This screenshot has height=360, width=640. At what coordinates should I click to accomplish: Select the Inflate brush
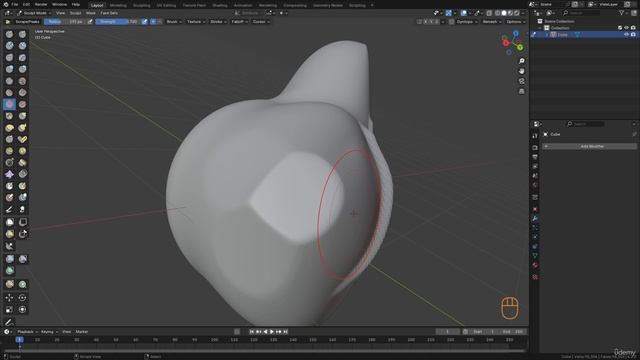point(9,69)
